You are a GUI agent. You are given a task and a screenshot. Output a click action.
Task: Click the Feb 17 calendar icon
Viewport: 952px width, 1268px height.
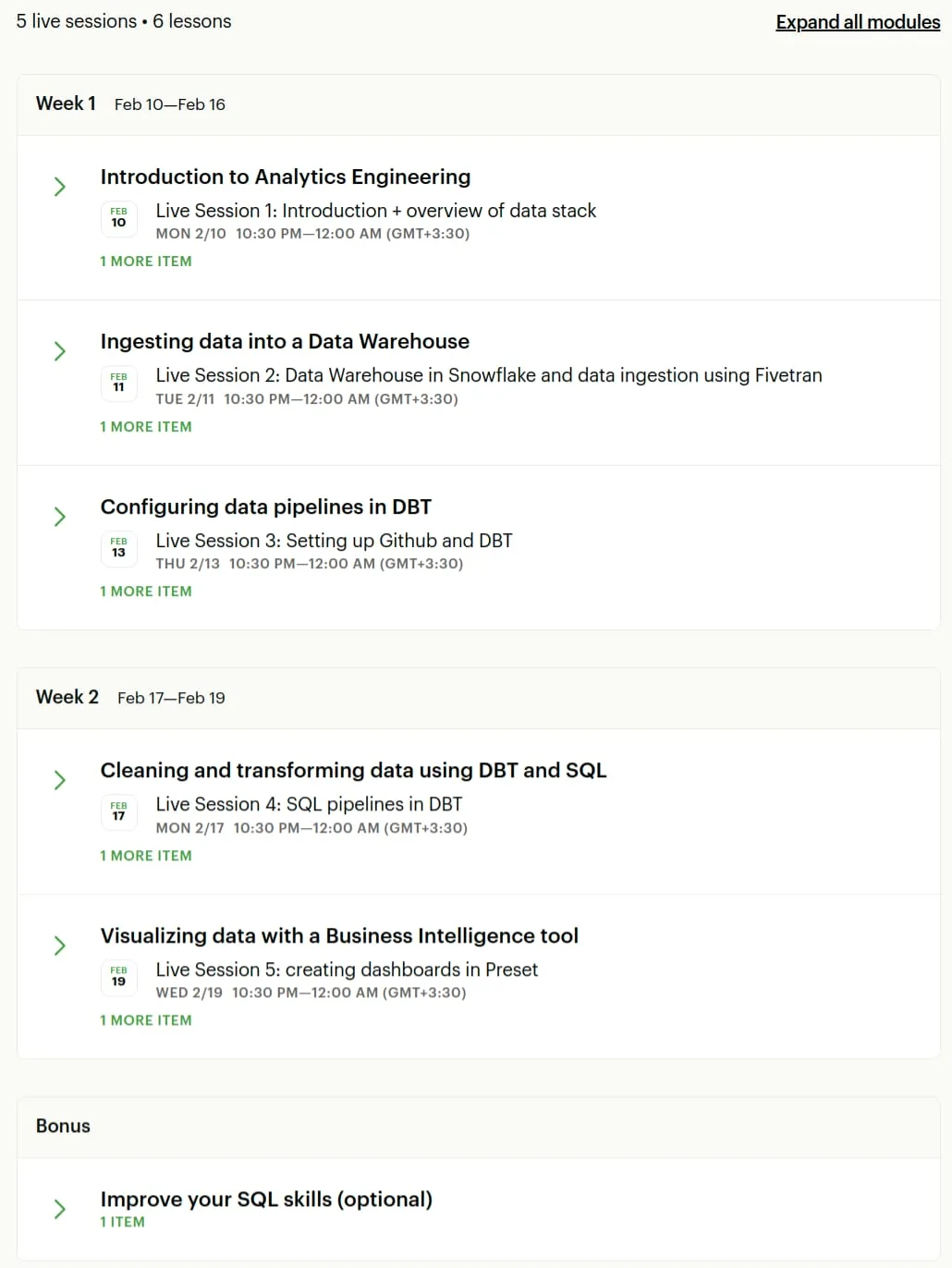[x=118, y=812]
